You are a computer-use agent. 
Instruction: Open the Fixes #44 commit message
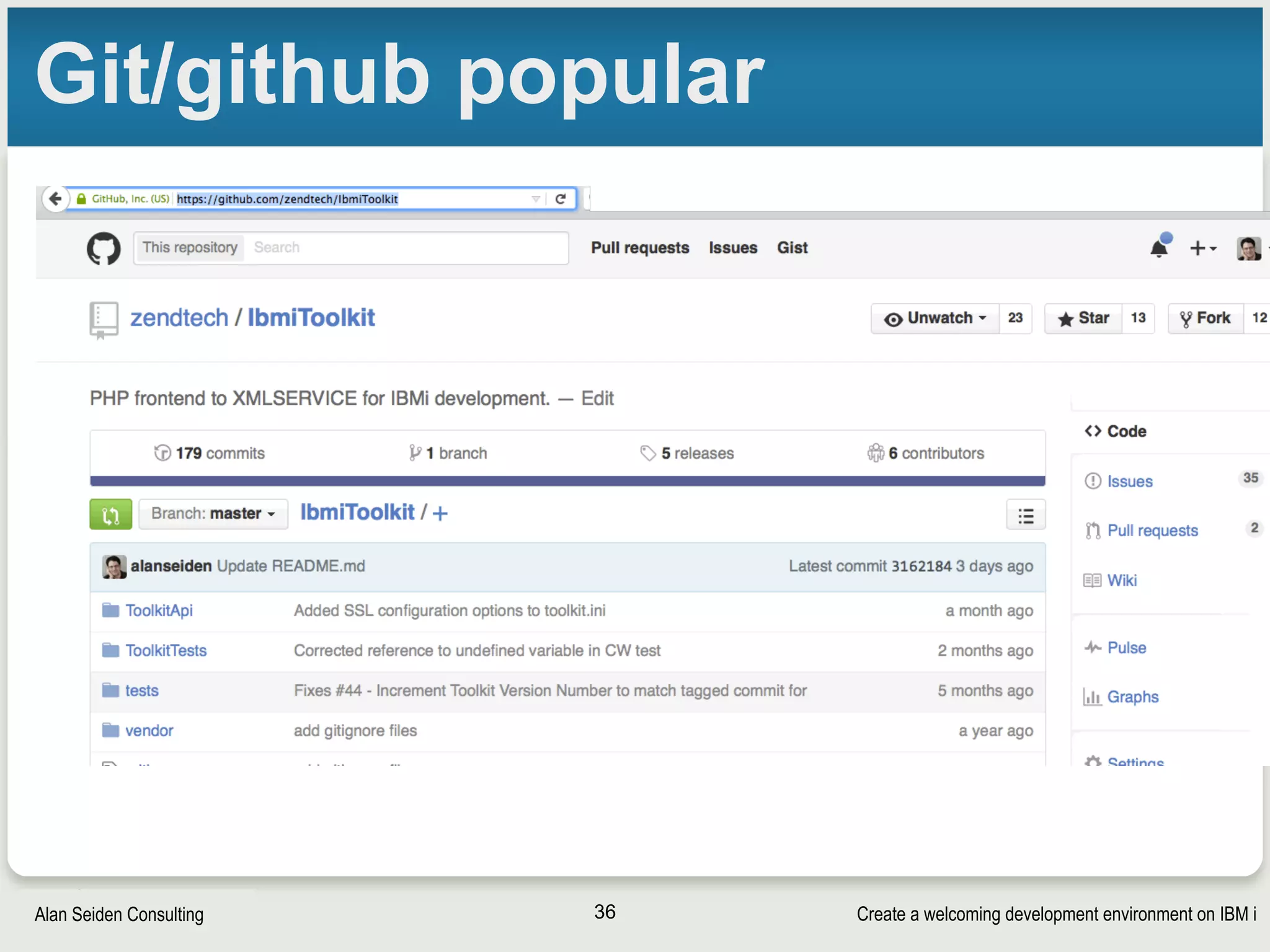click(x=550, y=690)
